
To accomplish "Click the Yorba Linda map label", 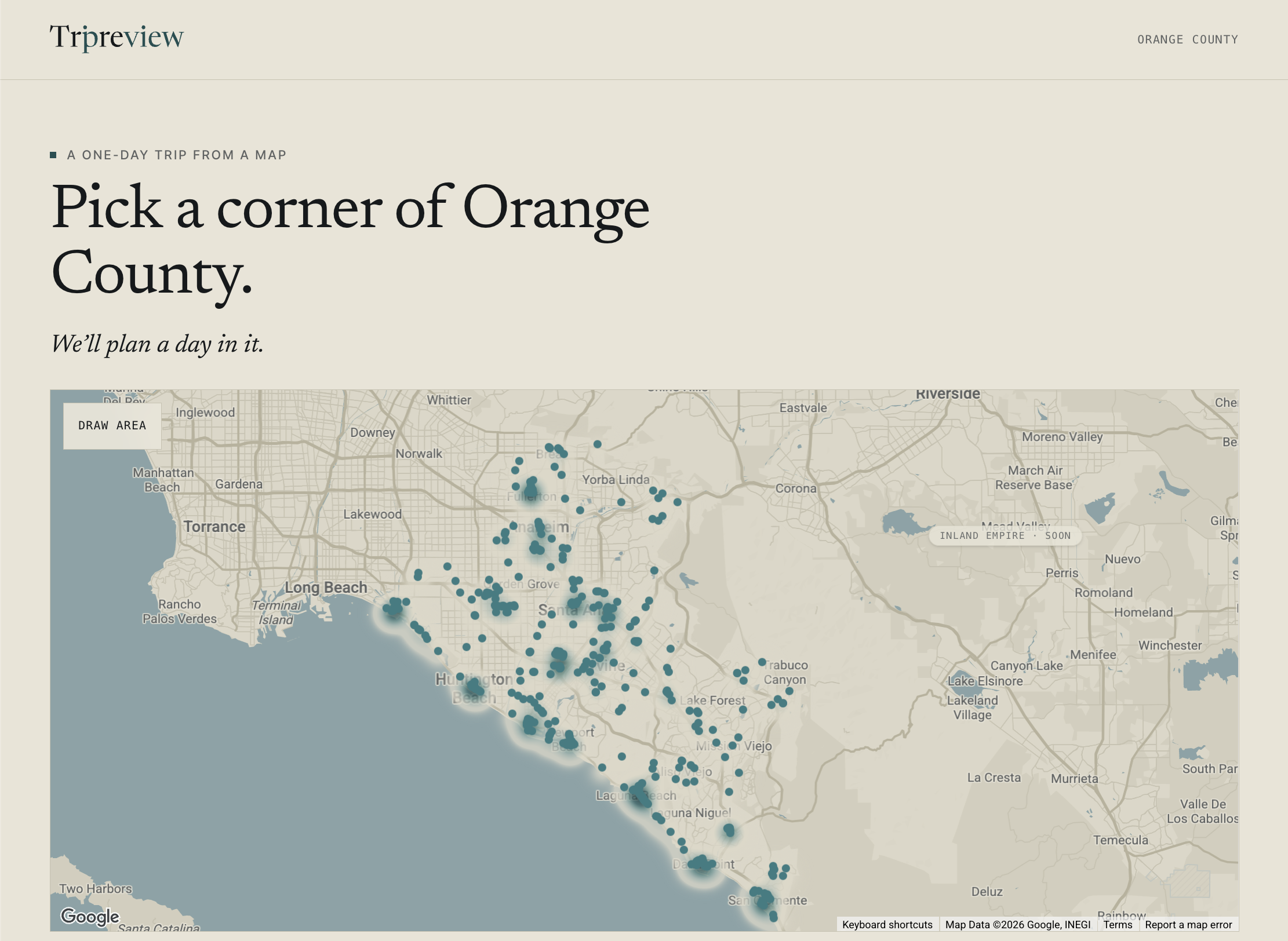I will click(x=616, y=480).
